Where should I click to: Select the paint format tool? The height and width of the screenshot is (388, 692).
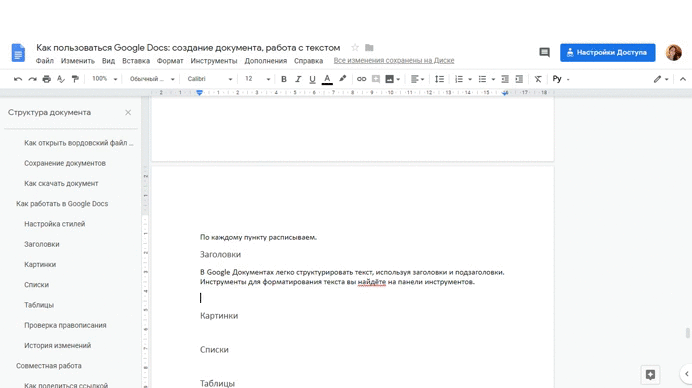pyautogui.click(x=75, y=79)
